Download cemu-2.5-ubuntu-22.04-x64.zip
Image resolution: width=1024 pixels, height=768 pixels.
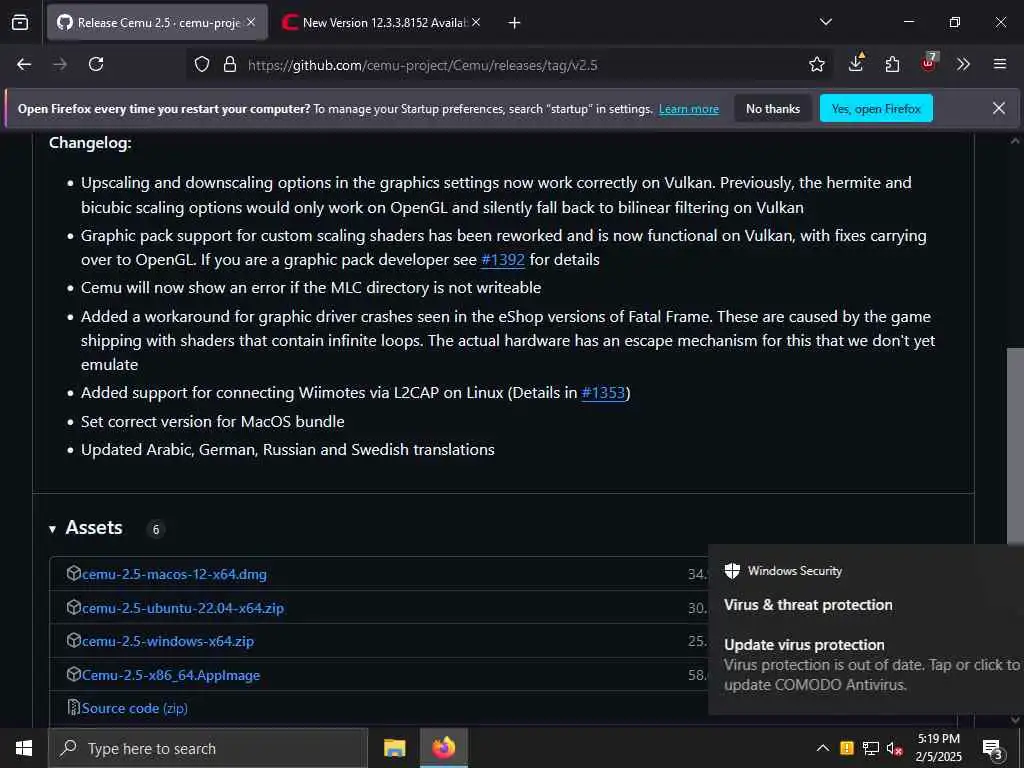pos(183,609)
